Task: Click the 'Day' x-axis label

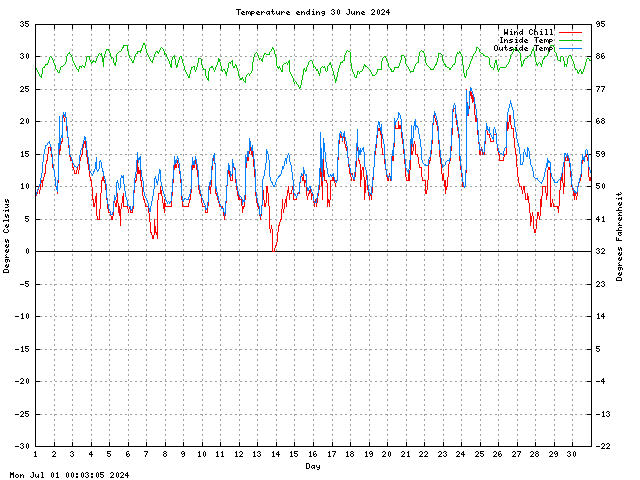Action: pos(313,466)
